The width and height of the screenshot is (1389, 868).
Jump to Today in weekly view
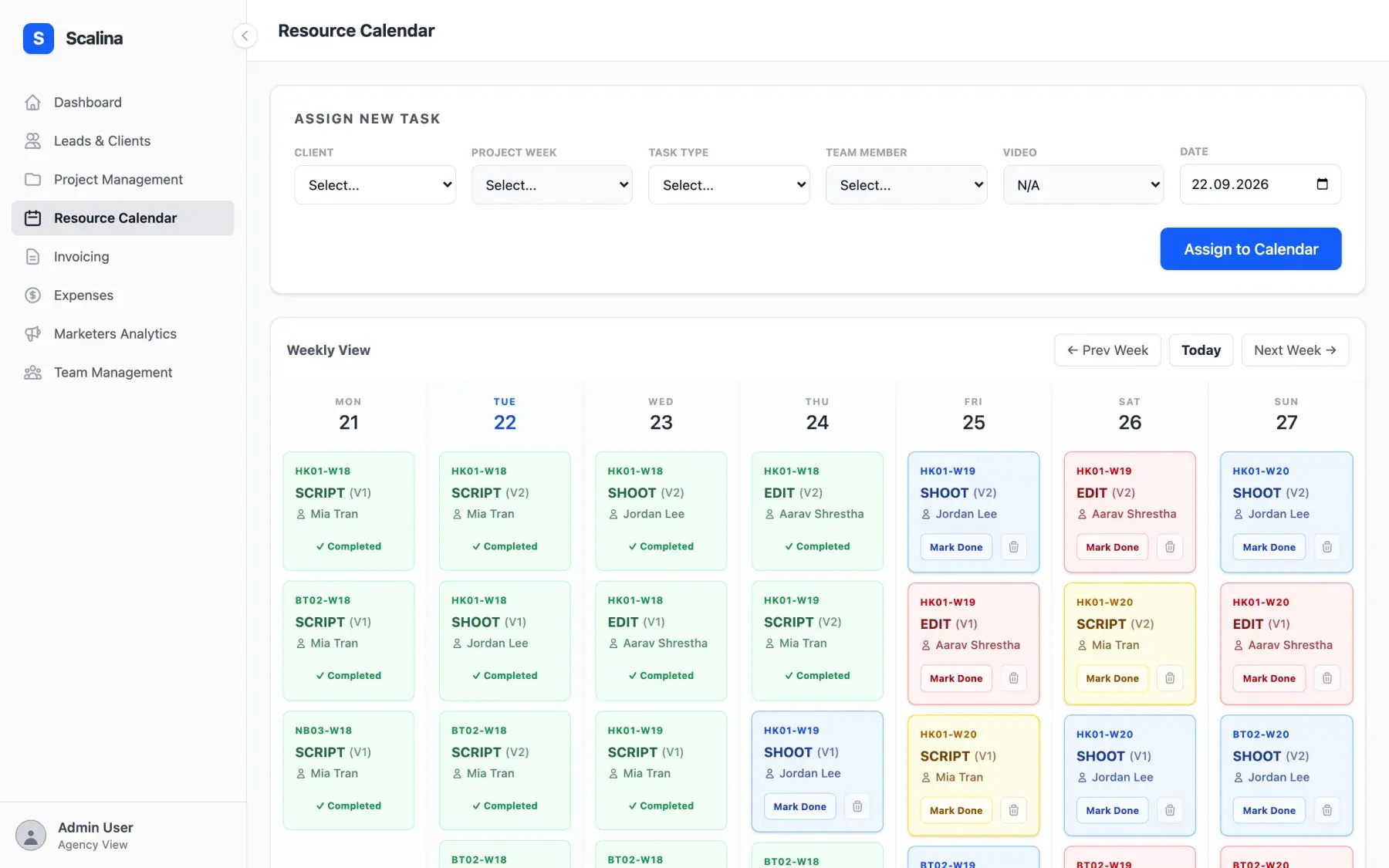click(x=1201, y=350)
